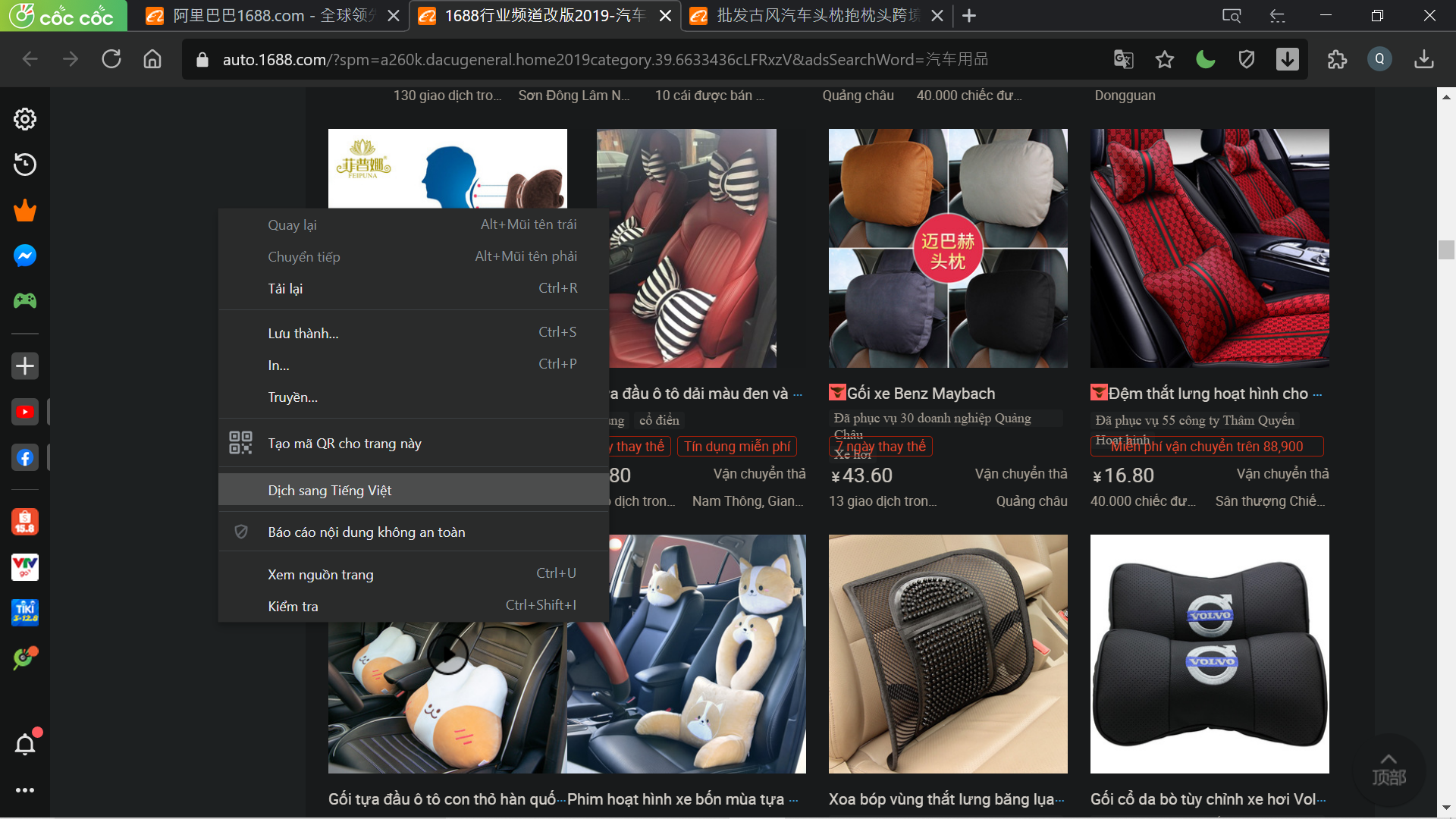Add a new sidebar shortcut with plus icon
The height and width of the screenshot is (819, 1456).
[25, 366]
